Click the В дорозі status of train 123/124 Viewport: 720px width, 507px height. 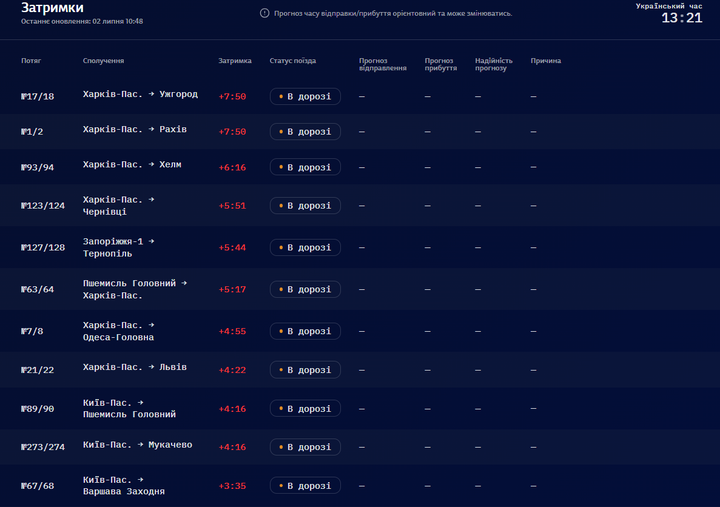coord(305,206)
